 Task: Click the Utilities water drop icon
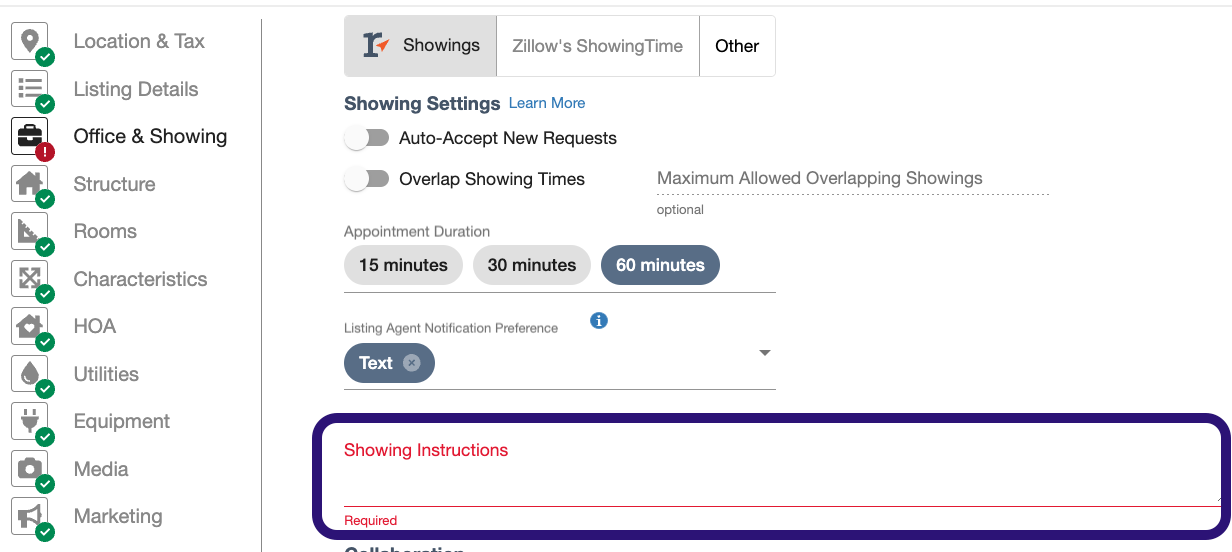point(30,374)
